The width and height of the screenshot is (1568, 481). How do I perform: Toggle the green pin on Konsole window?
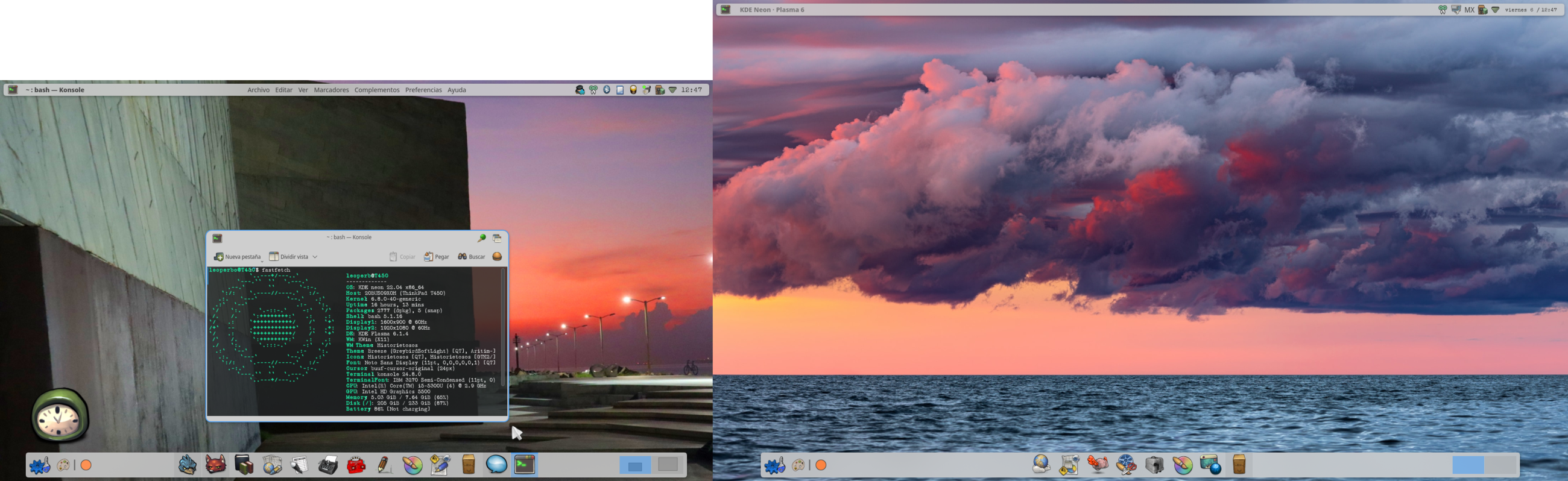481,237
